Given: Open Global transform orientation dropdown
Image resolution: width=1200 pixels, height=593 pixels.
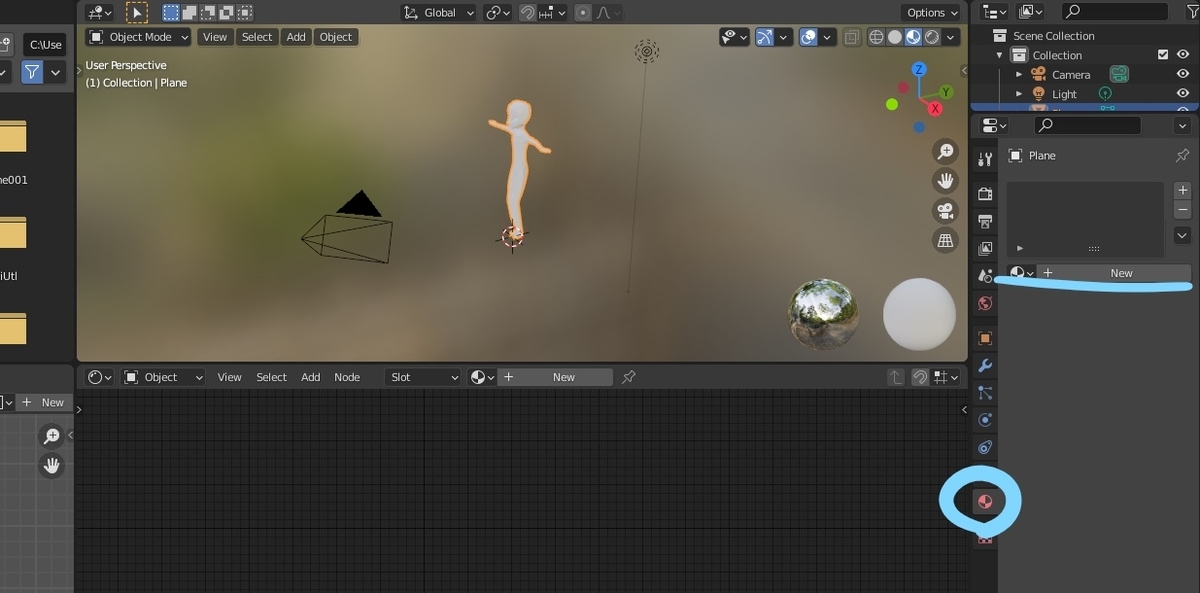Looking at the screenshot, I should point(439,12).
